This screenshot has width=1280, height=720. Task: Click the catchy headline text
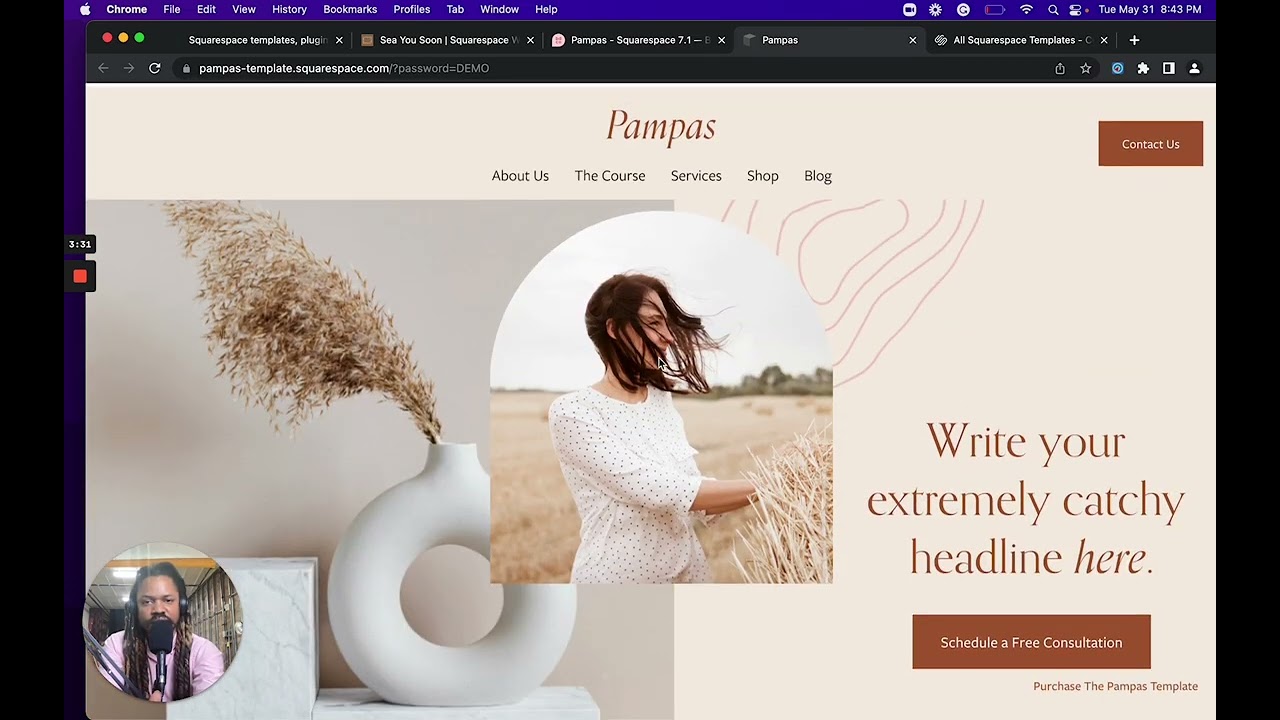tap(1026, 498)
